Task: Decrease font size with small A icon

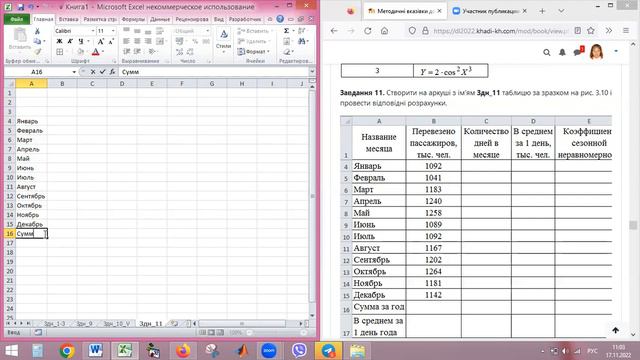Action: pyautogui.click(x=111, y=41)
